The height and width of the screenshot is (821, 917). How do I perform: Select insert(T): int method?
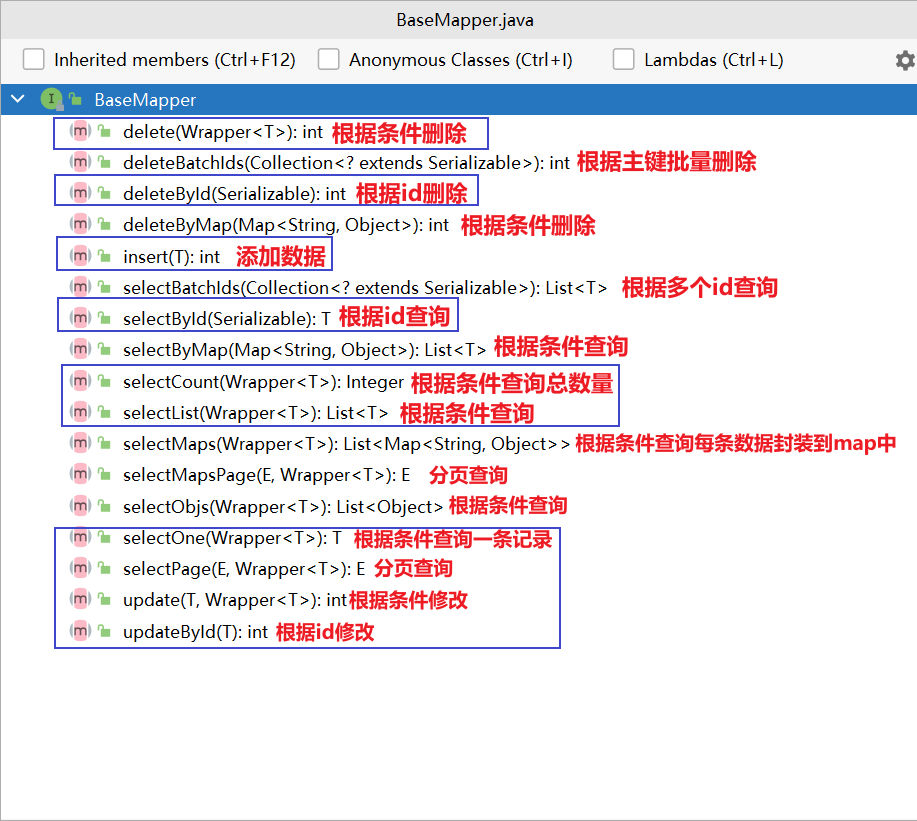coord(171,257)
